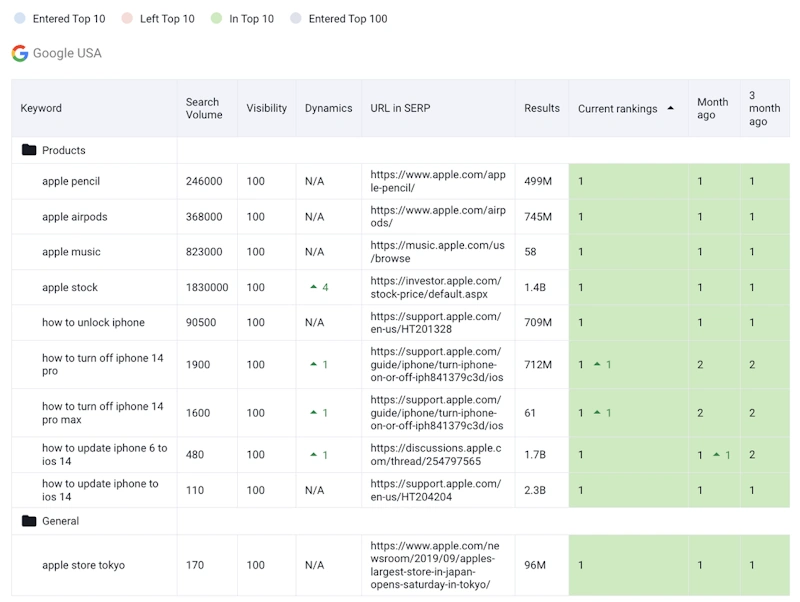800x602 pixels.
Task: Click results value 1.7B
Action: point(535,455)
